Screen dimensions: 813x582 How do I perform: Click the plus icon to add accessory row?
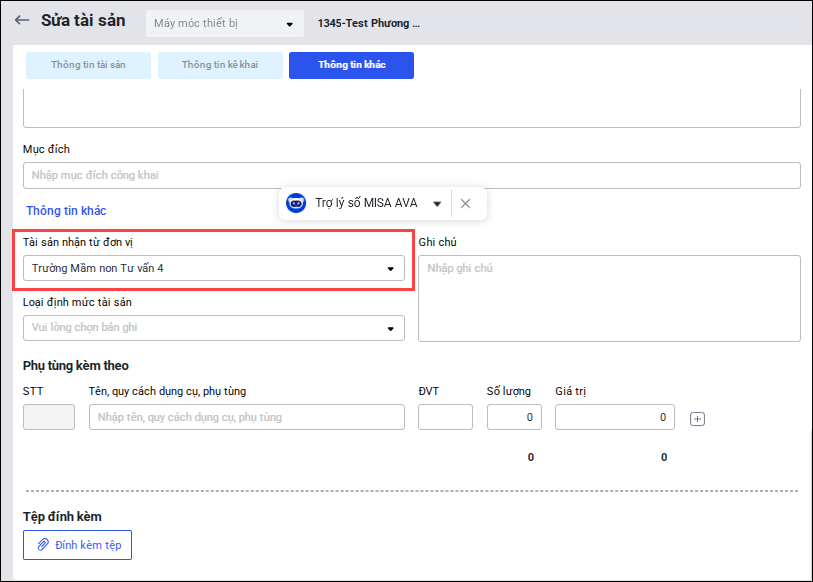click(698, 419)
